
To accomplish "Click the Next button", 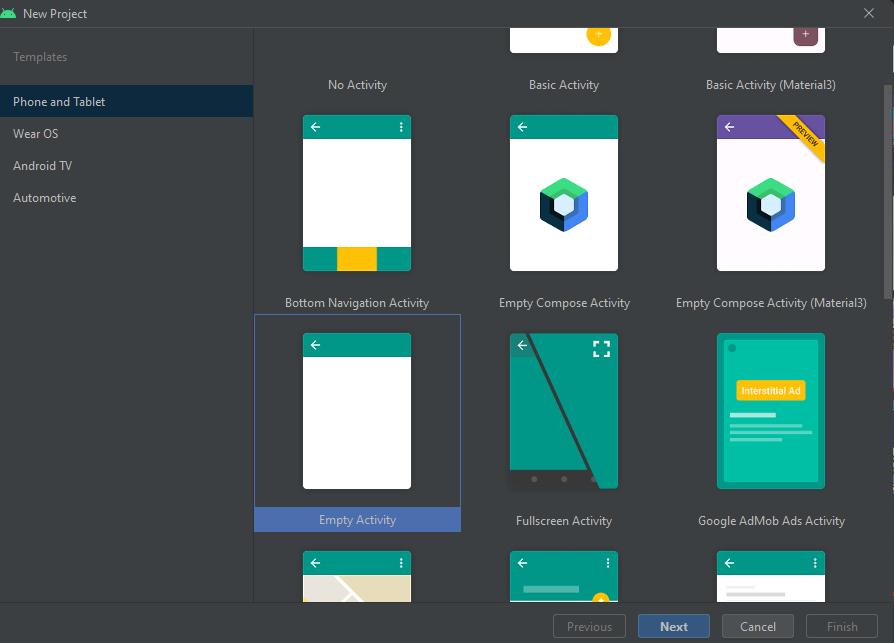I will 673,626.
